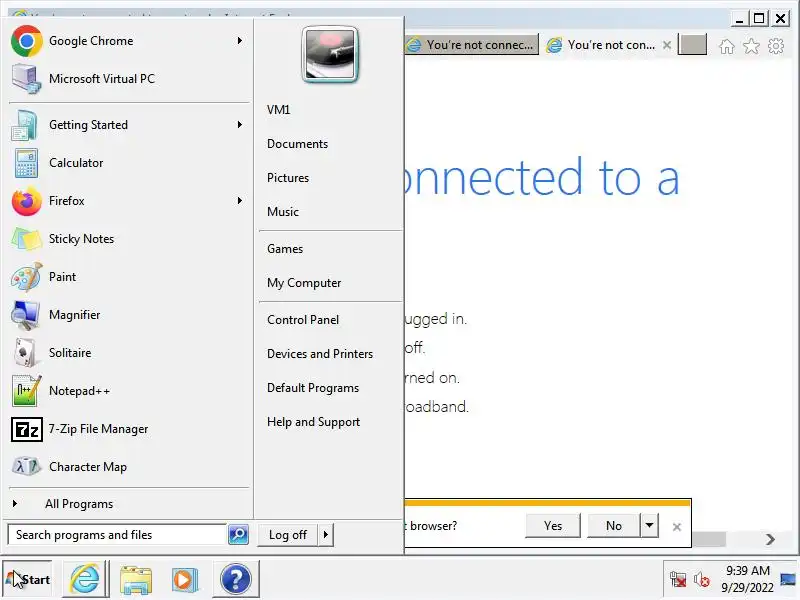
Task: Click the clock showing 9:39 AM
Action: (747, 571)
